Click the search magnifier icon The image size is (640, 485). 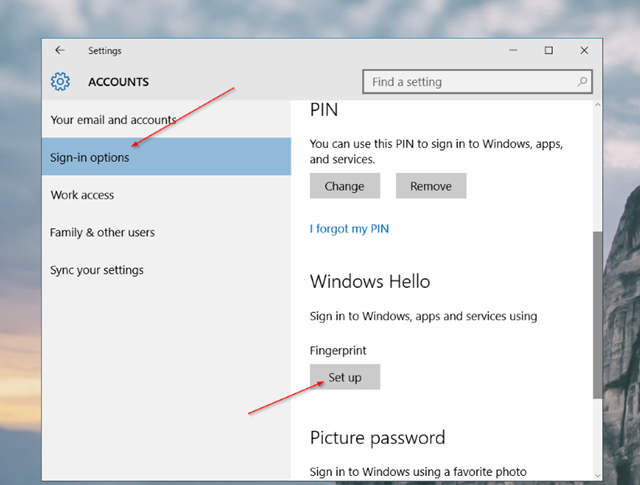(x=582, y=82)
